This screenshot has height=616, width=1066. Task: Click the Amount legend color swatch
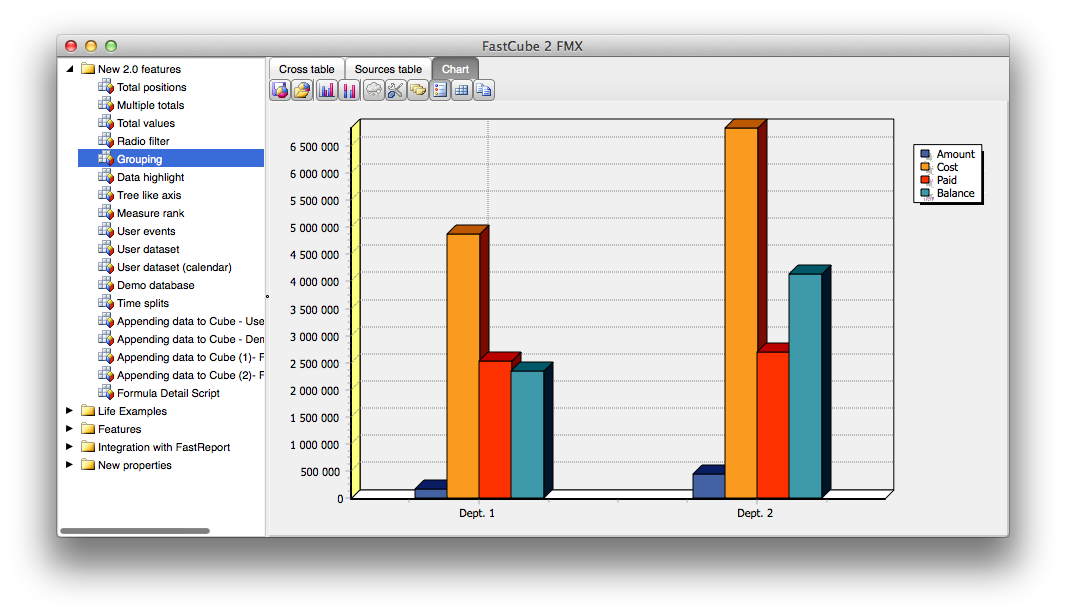click(x=925, y=154)
